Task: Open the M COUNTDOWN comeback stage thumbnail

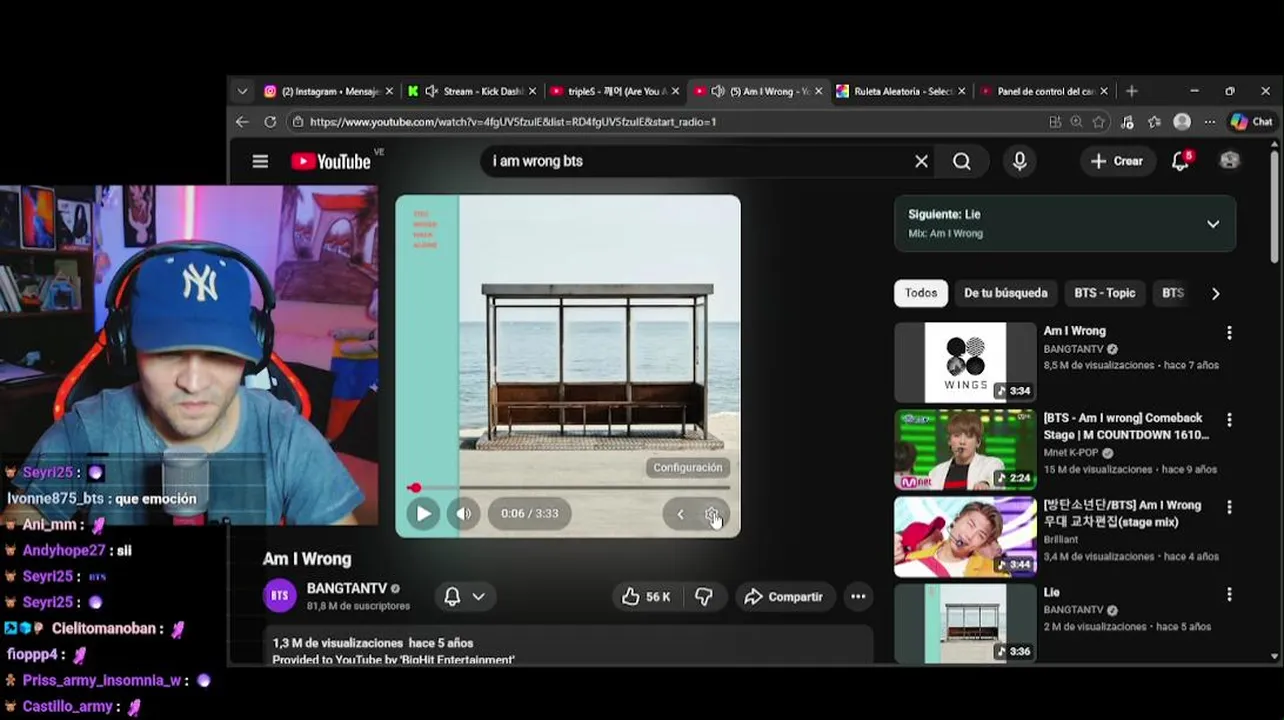Action: click(965, 449)
